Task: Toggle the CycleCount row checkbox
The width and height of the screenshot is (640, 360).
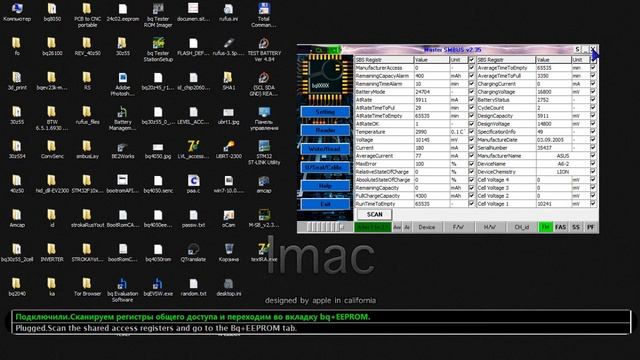Action: coord(593,108)
